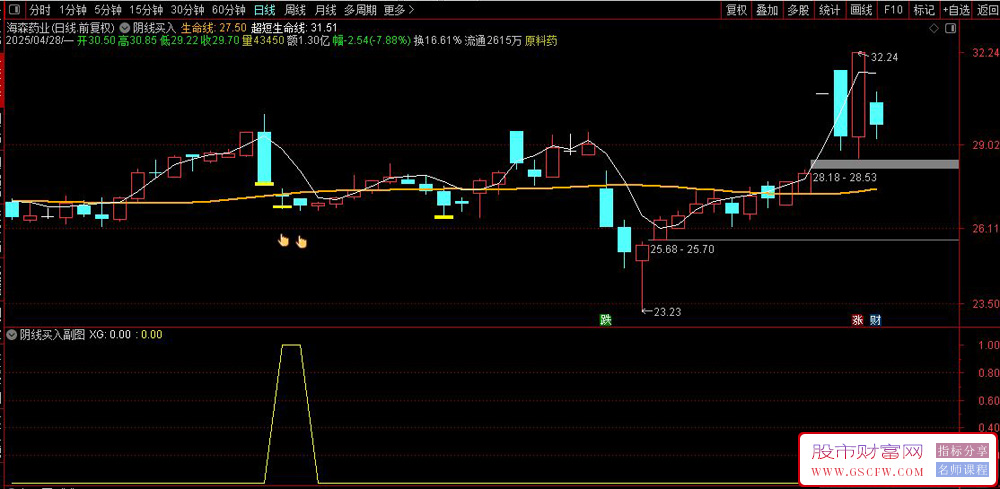Switch to the 1分钟 period tab

(73, 10)
